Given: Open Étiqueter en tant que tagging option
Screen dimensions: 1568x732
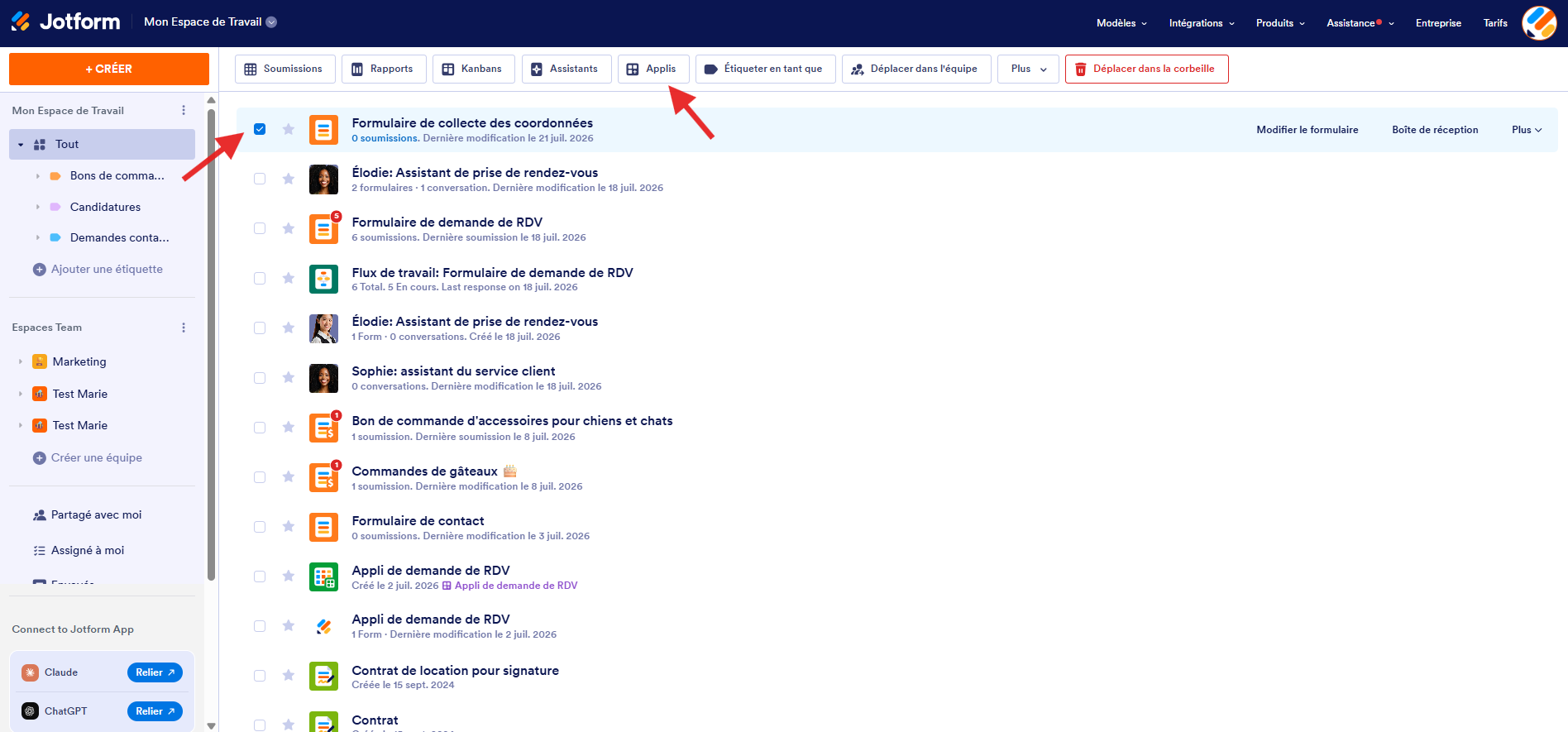Looking at the screenshot, I should click(x=765, y=69).
